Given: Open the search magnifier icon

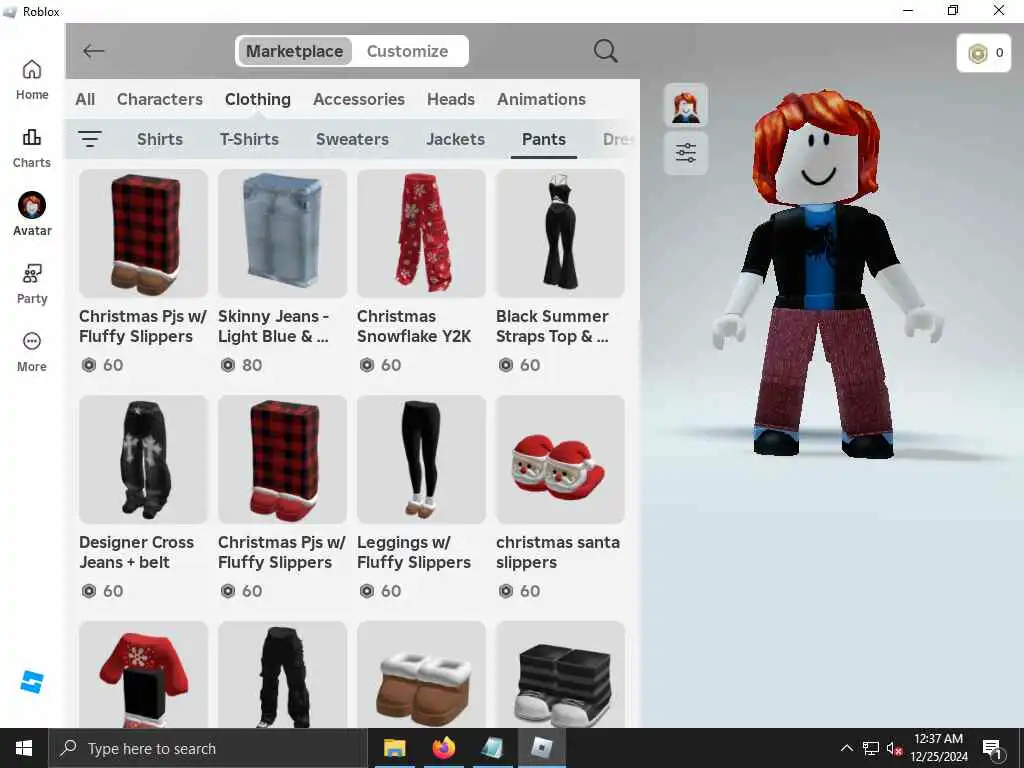Looking at the screenshot, I should pos(605,51).
